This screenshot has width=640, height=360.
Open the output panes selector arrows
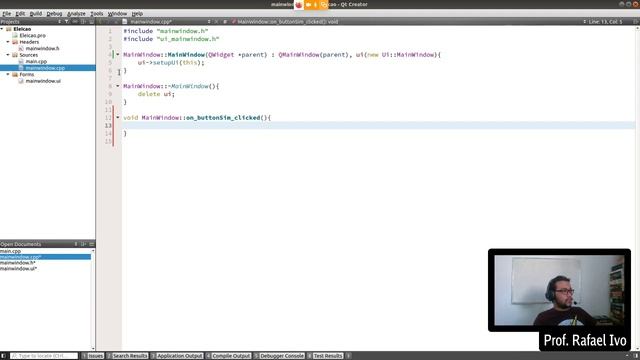(349, 356)
